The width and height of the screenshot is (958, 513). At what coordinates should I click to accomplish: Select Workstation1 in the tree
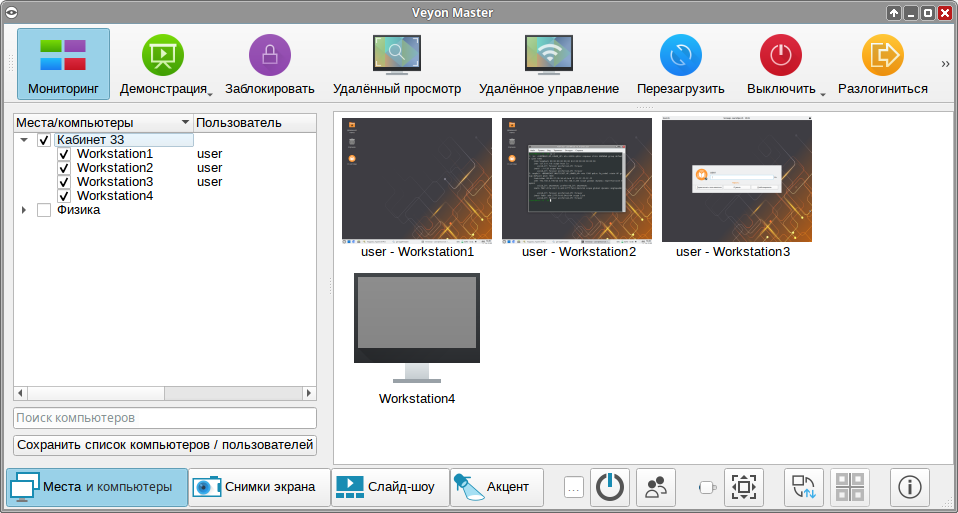pyautogui.click(x=115, y=154)
